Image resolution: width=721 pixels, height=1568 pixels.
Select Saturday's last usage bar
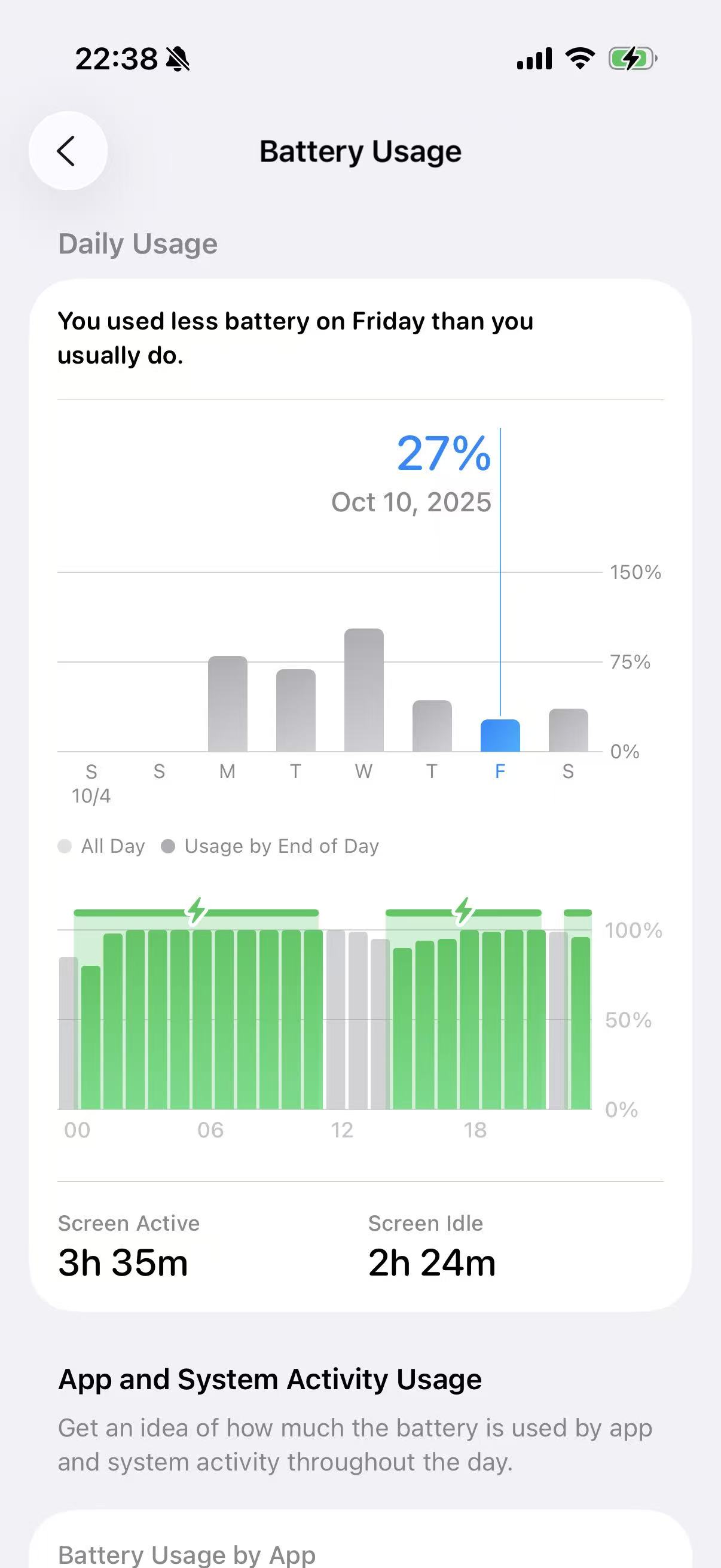[x=569, y=730]
